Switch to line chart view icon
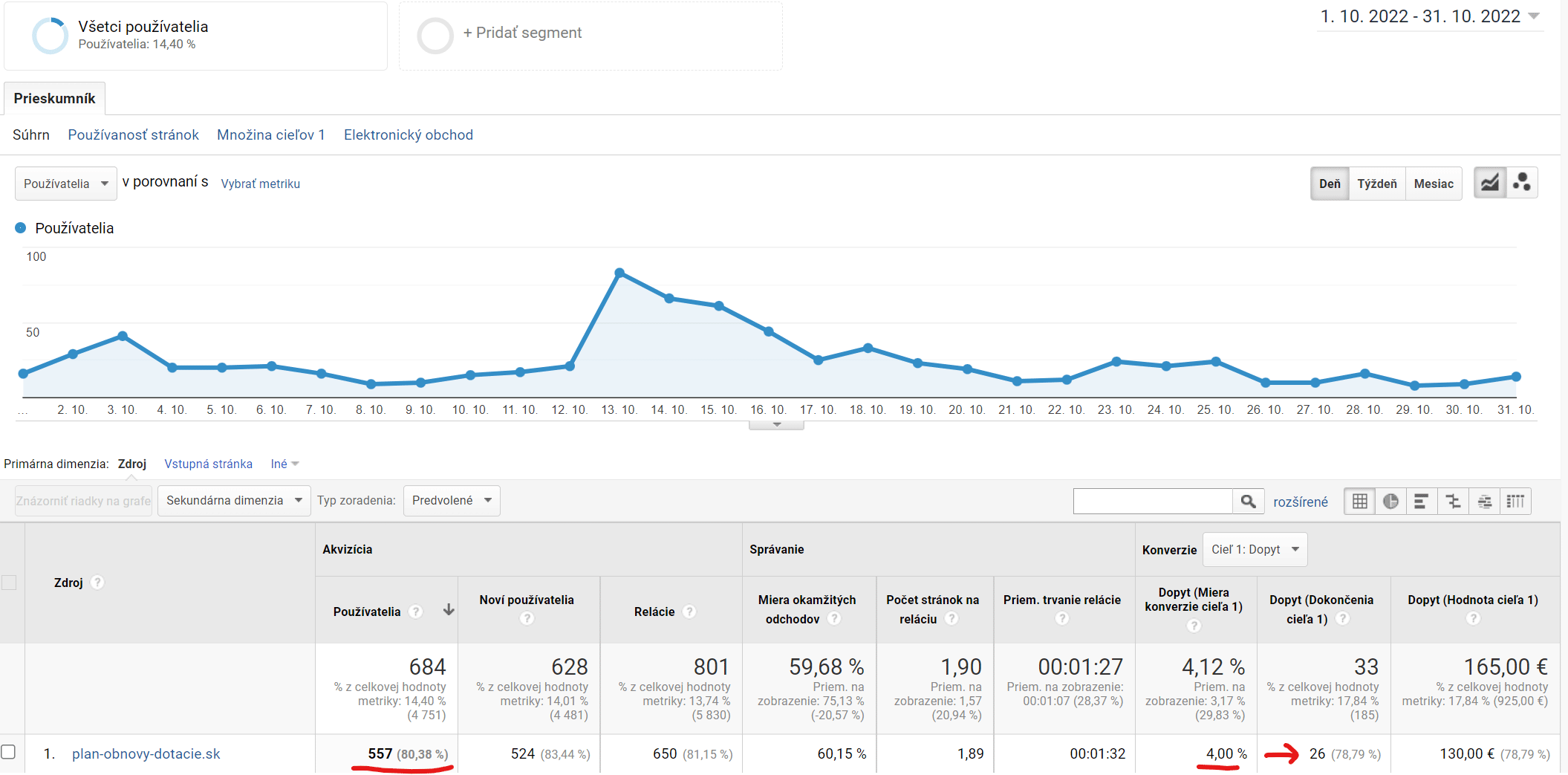 [1489, 183]
